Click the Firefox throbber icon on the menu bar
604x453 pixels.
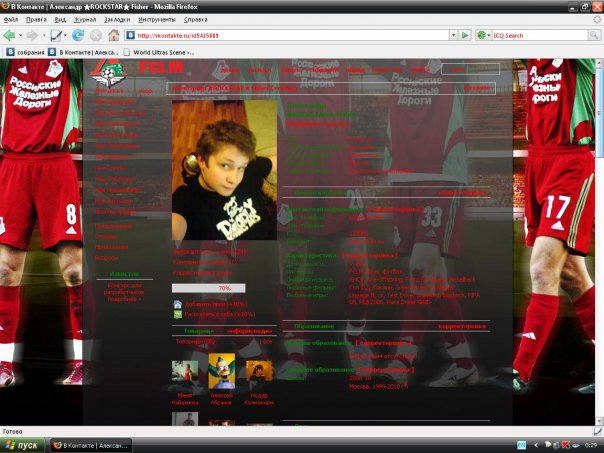click(597, 19)
